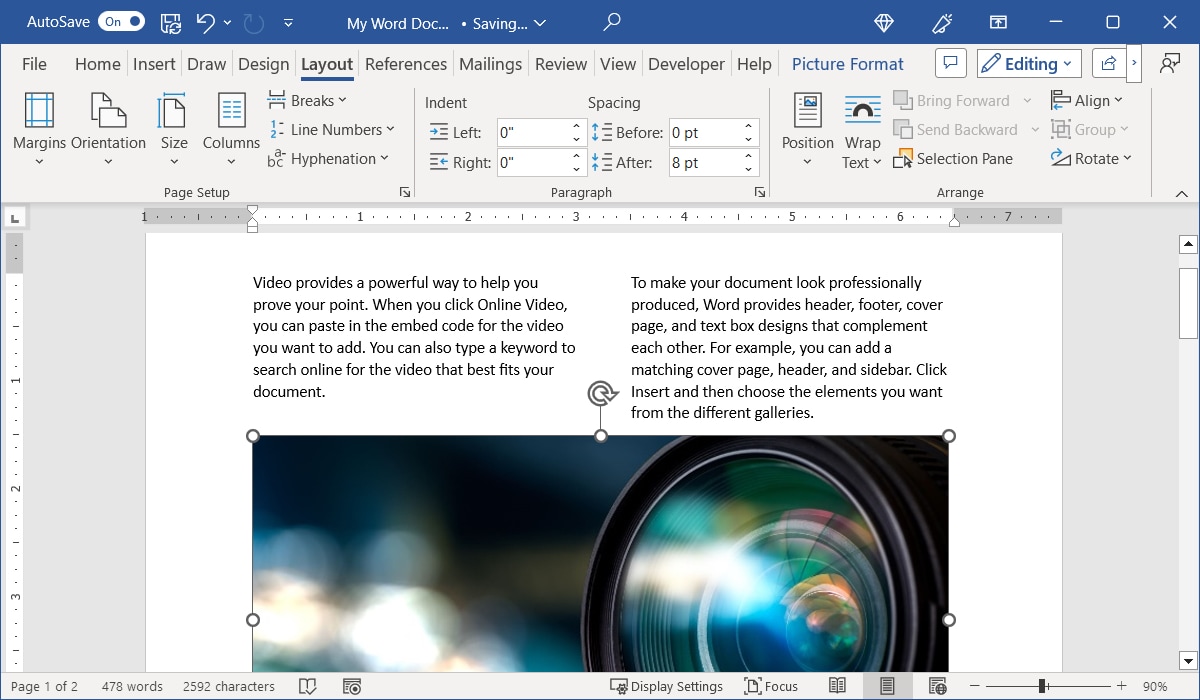This screenshot has height=700, width=1200.
Task: Open the Orientation options
Action: [108, 128]
